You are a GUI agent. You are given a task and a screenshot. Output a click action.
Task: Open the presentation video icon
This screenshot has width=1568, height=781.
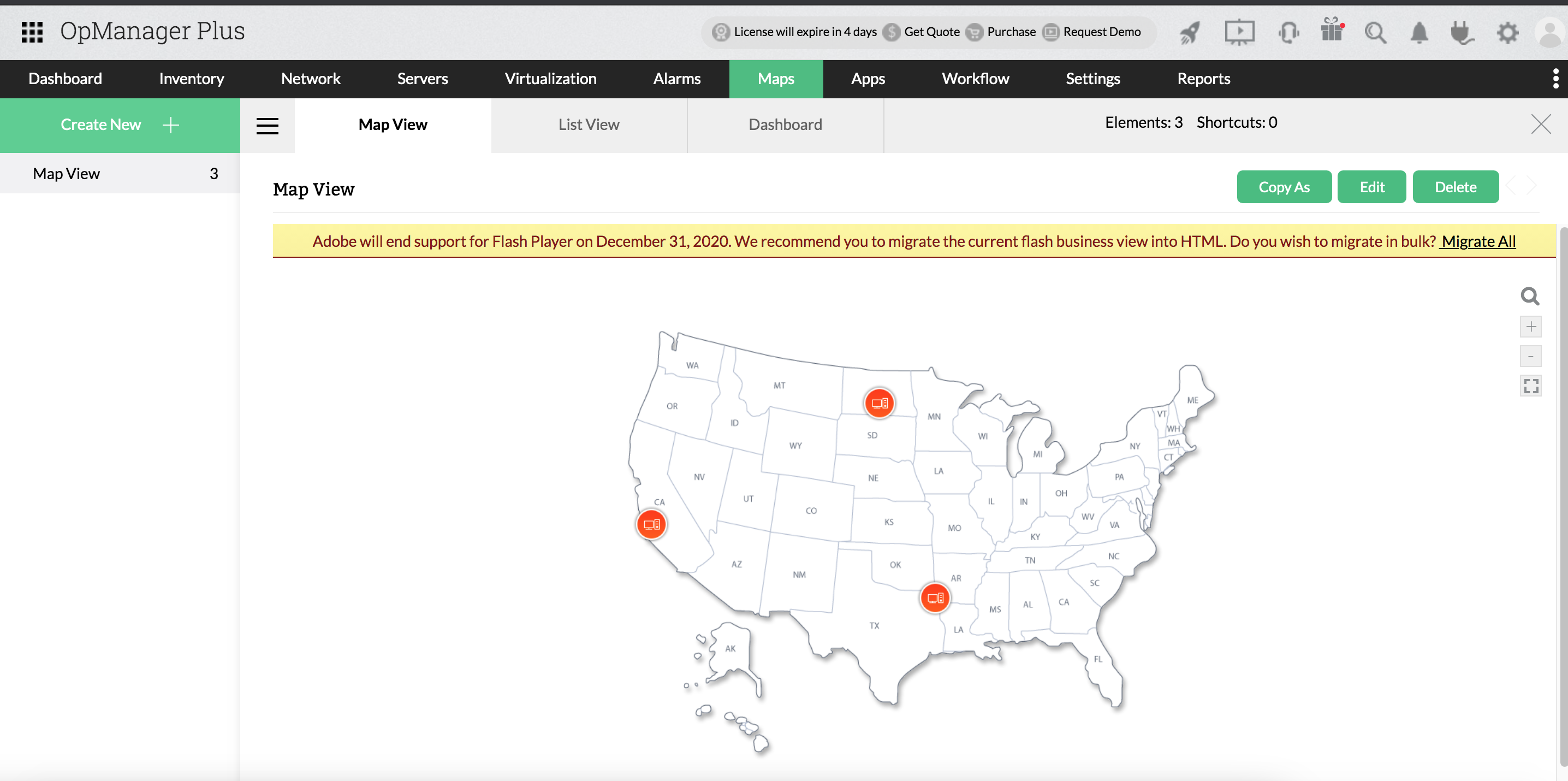pyautogui.click(x=1239, y=32)
